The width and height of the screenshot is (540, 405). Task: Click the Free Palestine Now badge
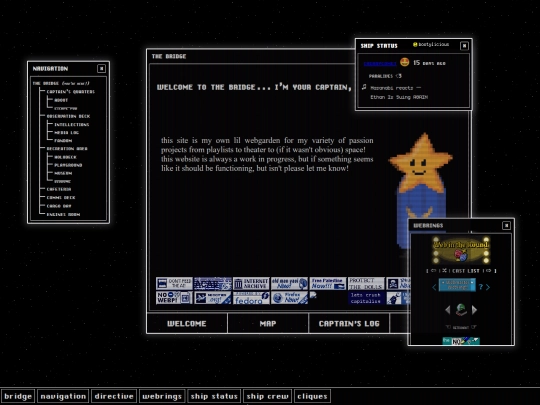(x=328, y=283)
